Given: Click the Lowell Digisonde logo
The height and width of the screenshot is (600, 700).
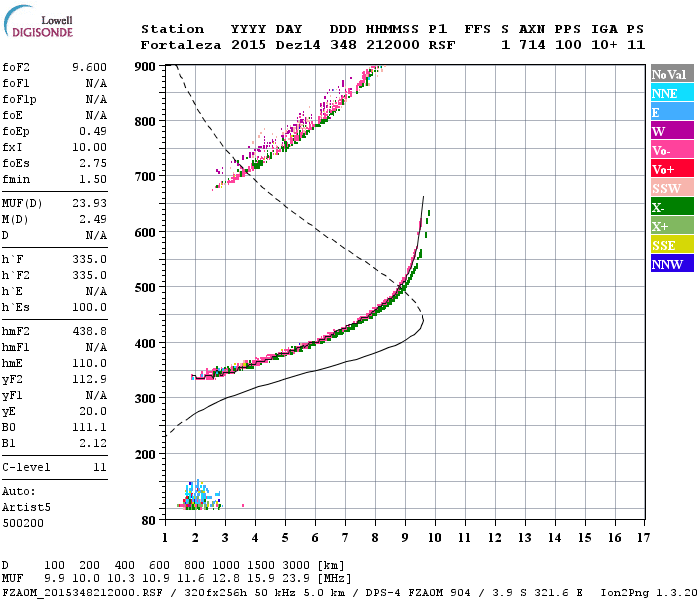Looking at the screenshot, I should coord(38,21).
